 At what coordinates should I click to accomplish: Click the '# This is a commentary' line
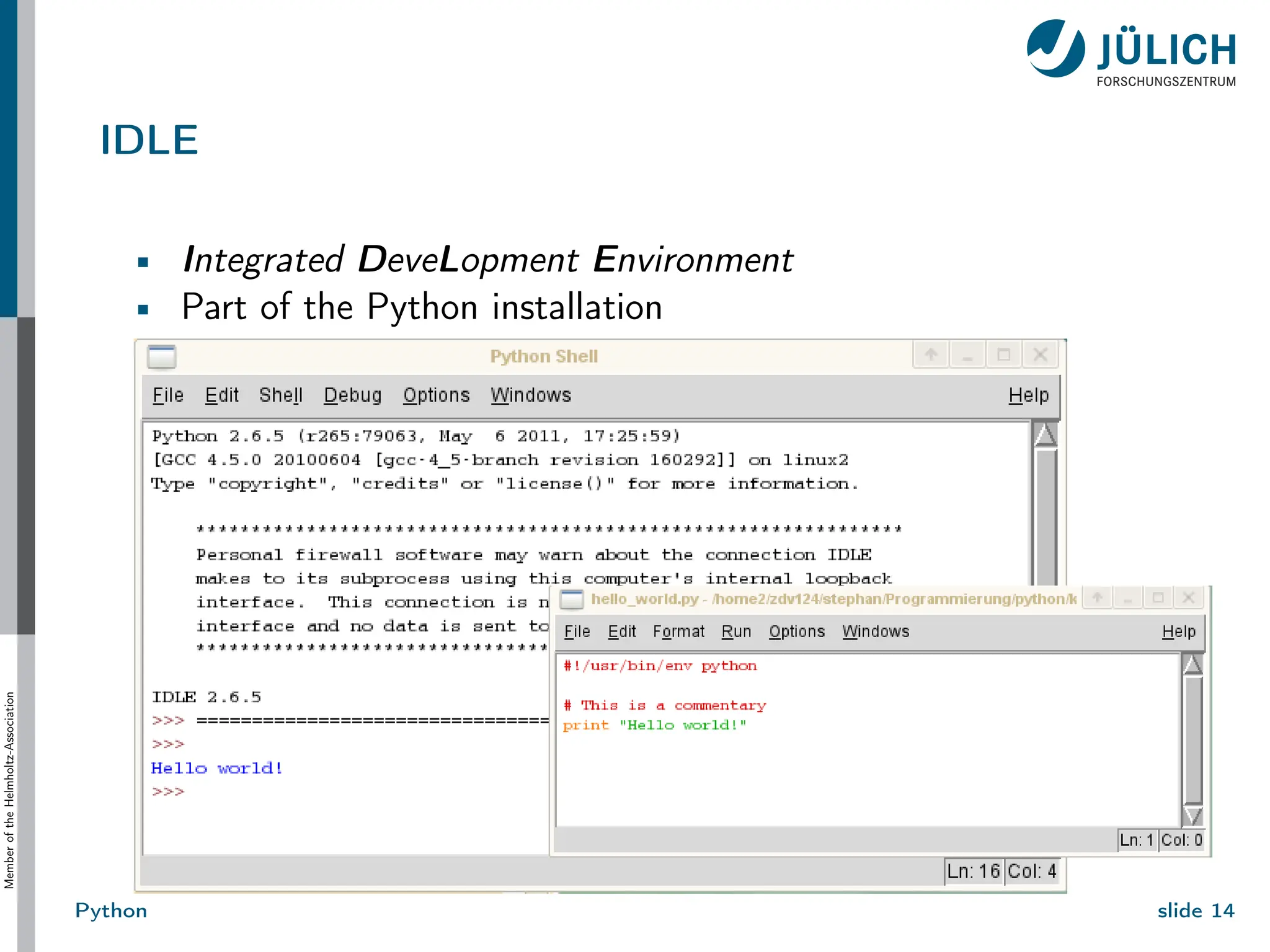click(x=665, y=705)
